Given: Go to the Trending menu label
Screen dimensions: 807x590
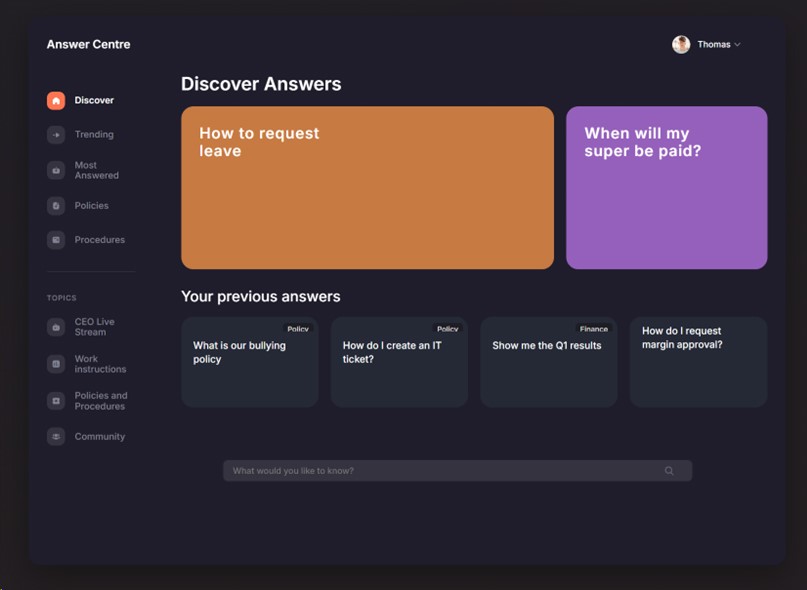Looking at the screenshot, I should pos(94,135).
